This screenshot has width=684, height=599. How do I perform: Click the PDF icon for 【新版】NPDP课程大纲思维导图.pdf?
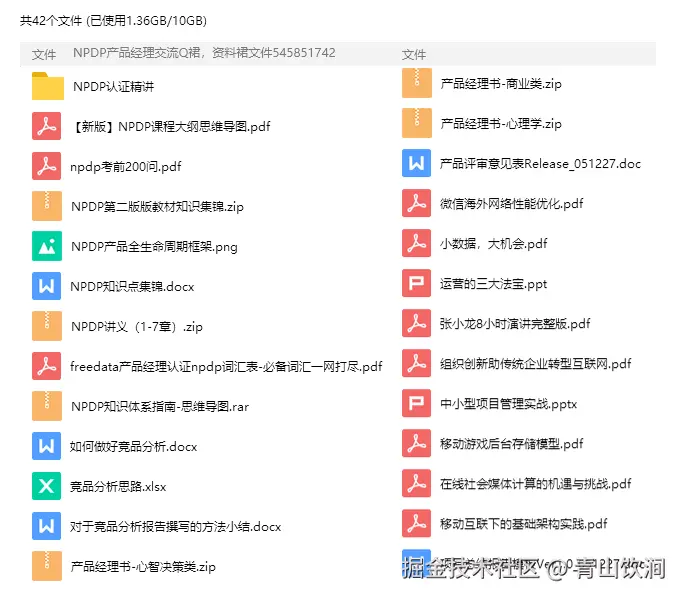pyautogui.click(x=47, y=126)
